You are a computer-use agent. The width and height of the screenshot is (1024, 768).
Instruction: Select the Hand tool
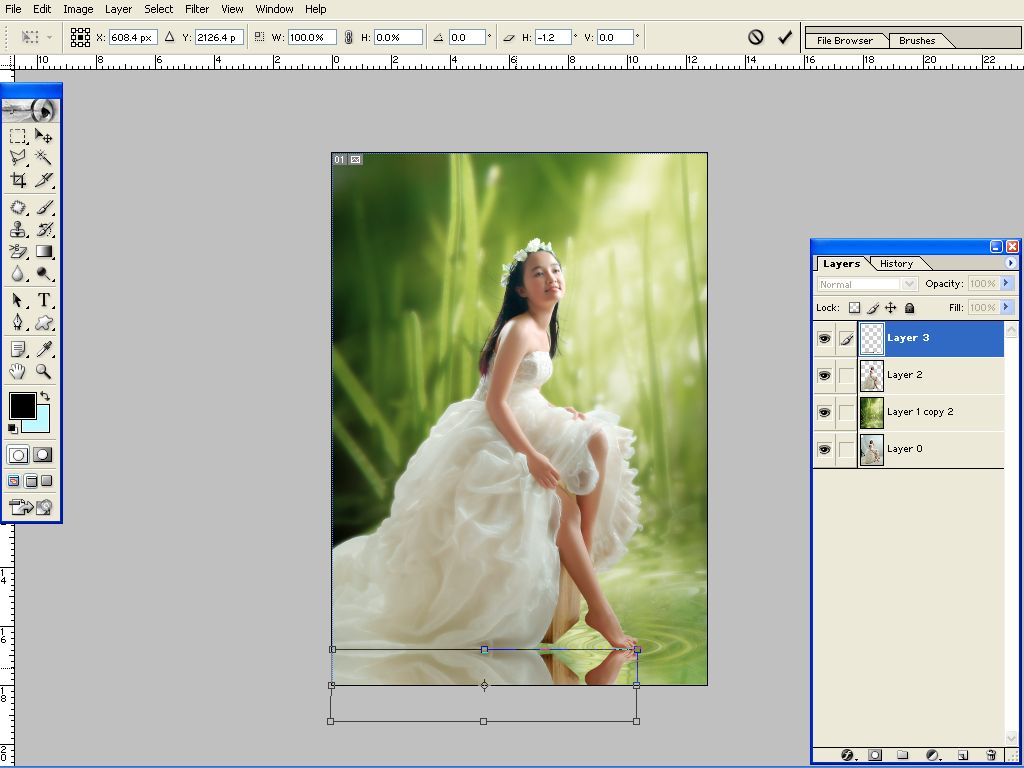tap(18, 371)
